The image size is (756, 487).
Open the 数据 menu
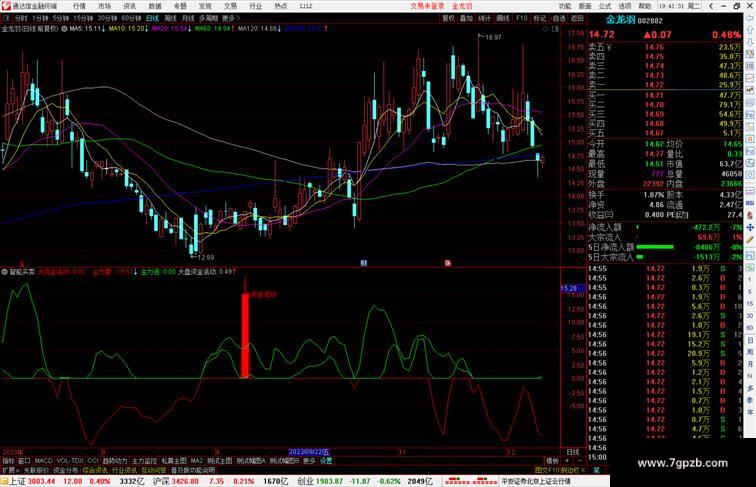[155, 6]
